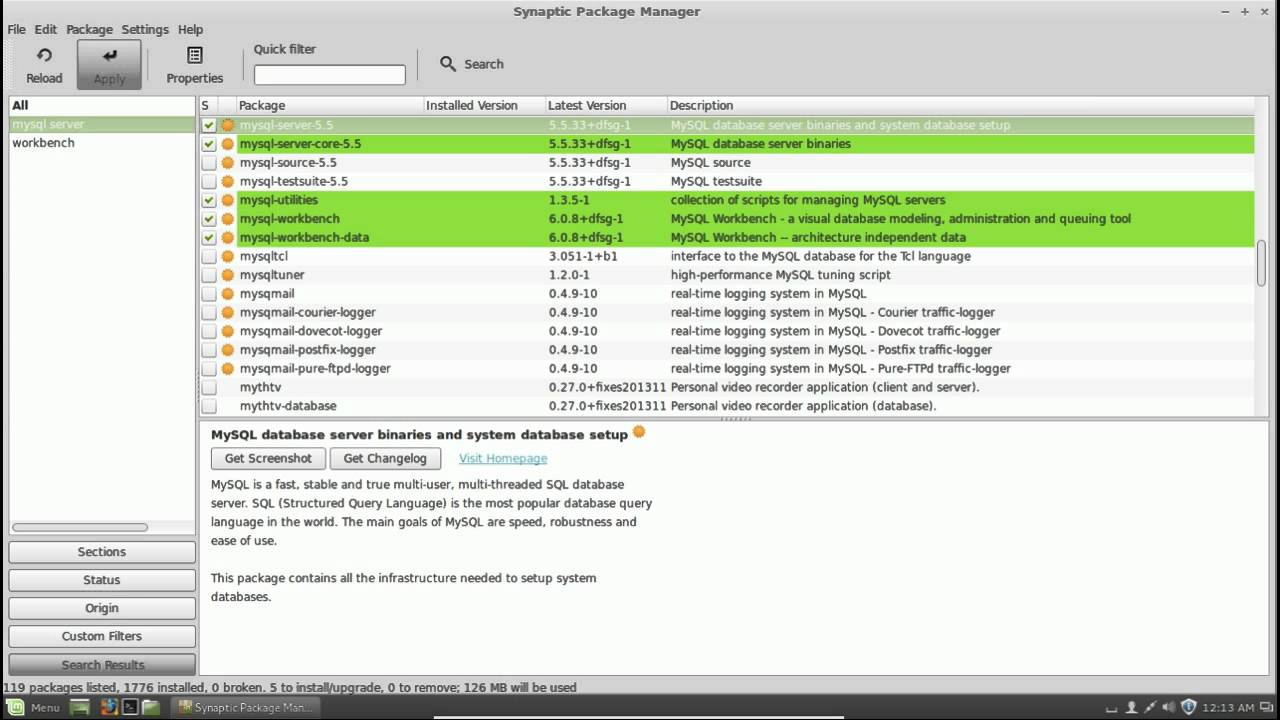Viewport: 1280px width, 720px height.
Task: Toggle the mysql-workbench-data checkbox
Action: [209, 238]
